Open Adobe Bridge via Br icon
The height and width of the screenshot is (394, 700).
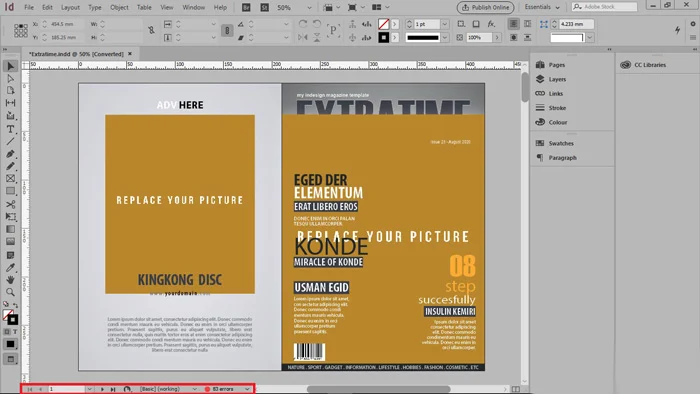[246, 7]
